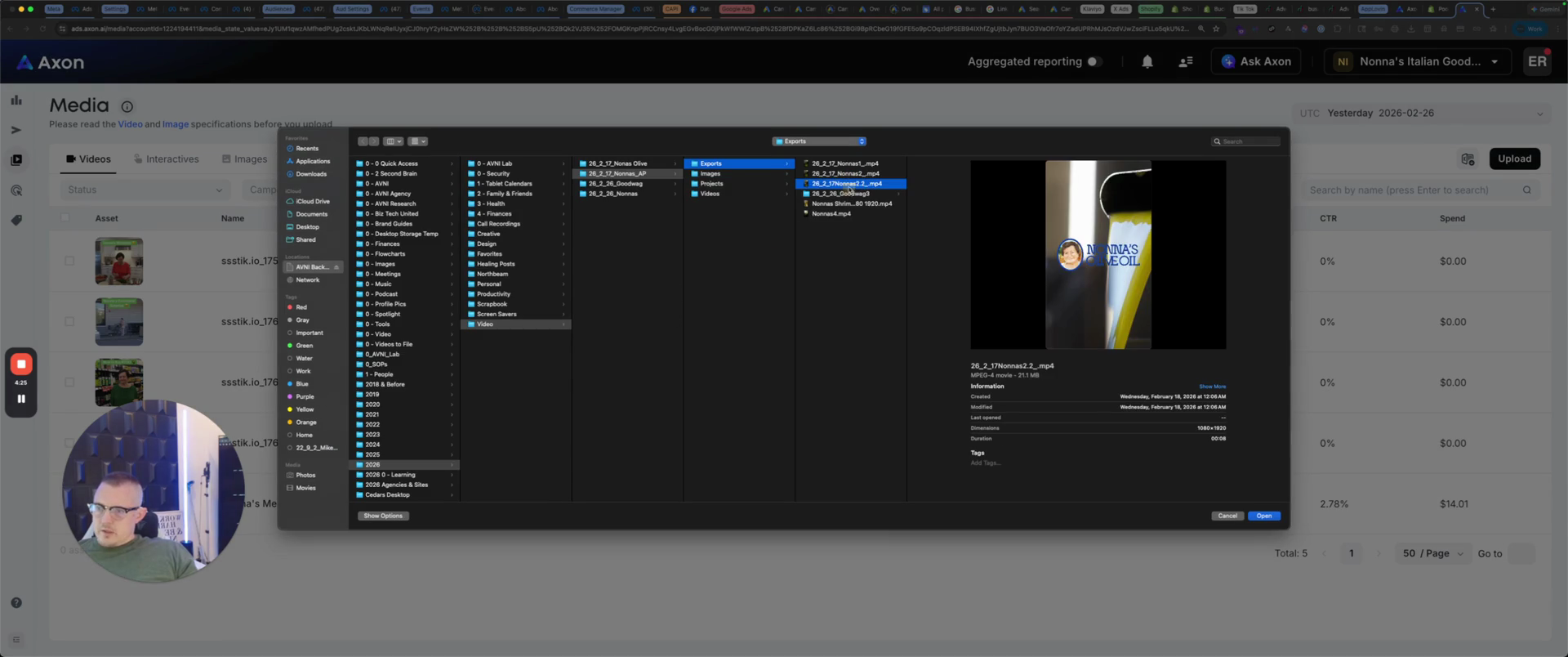Select all assets header checkbox
The width and height of the screenshot is (1568, 657).
(x=65, y=218)
